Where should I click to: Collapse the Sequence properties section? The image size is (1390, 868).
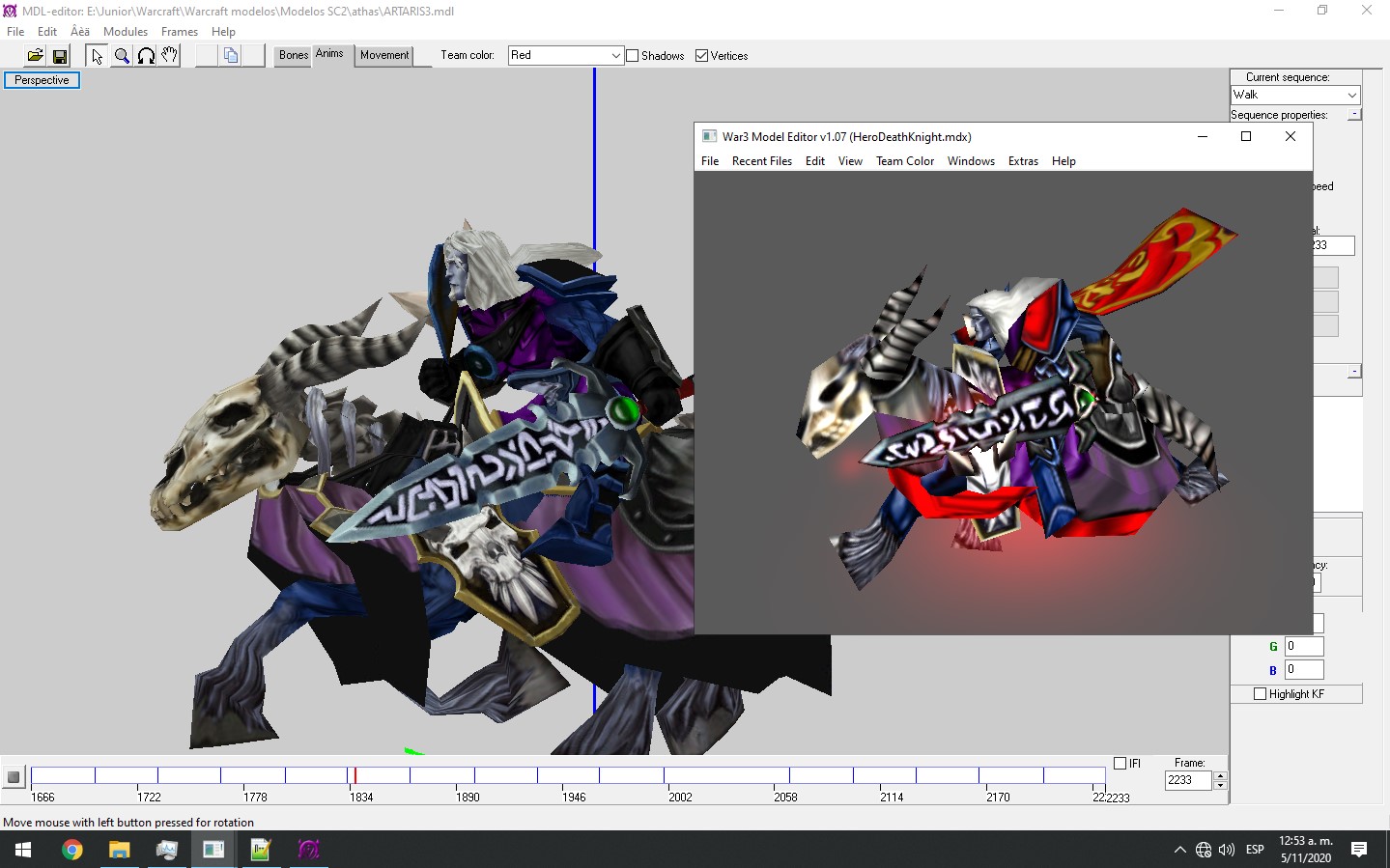tap(1354, 114)
